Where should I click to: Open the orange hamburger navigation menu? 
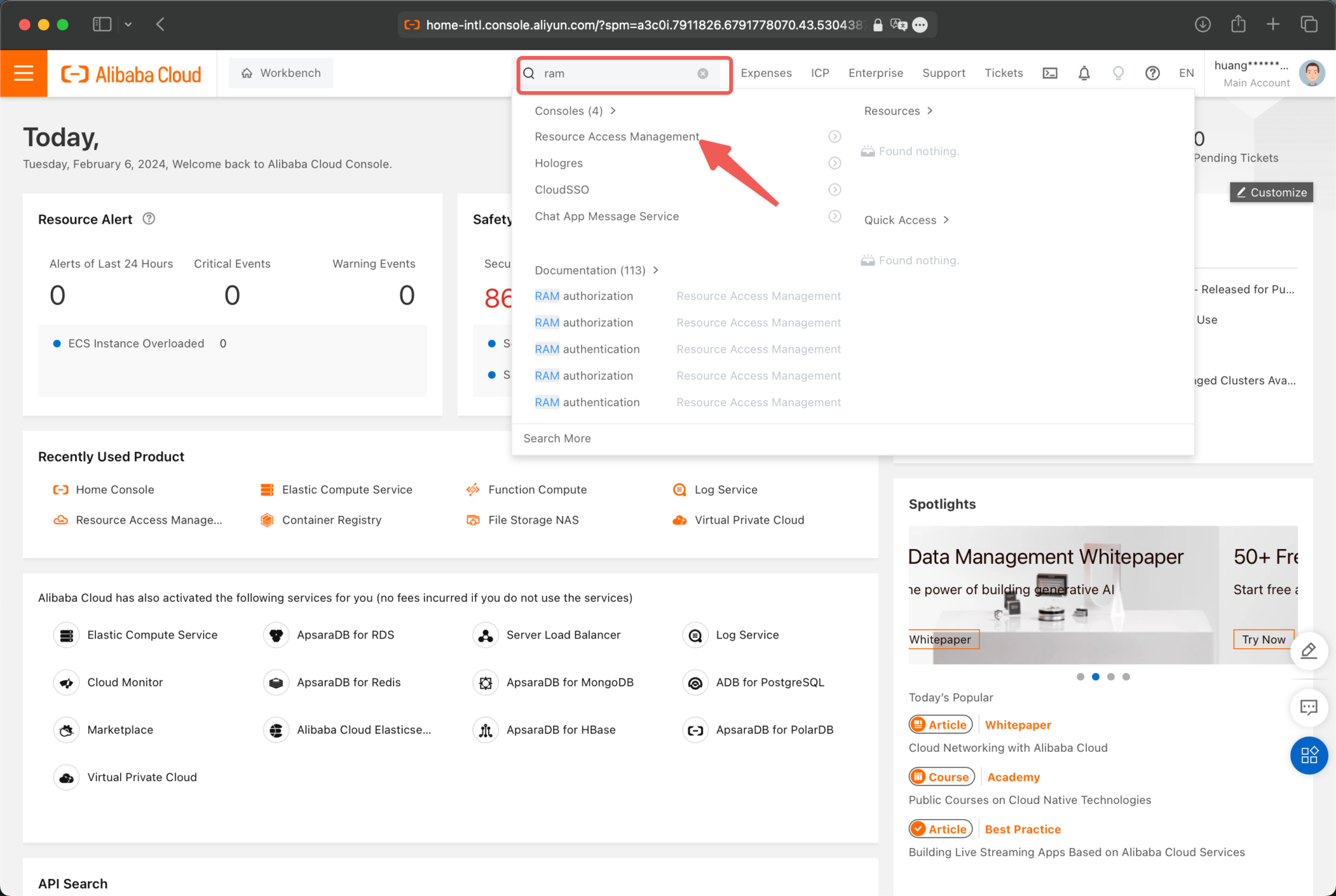pyautogui.click(x=23, y=73)
